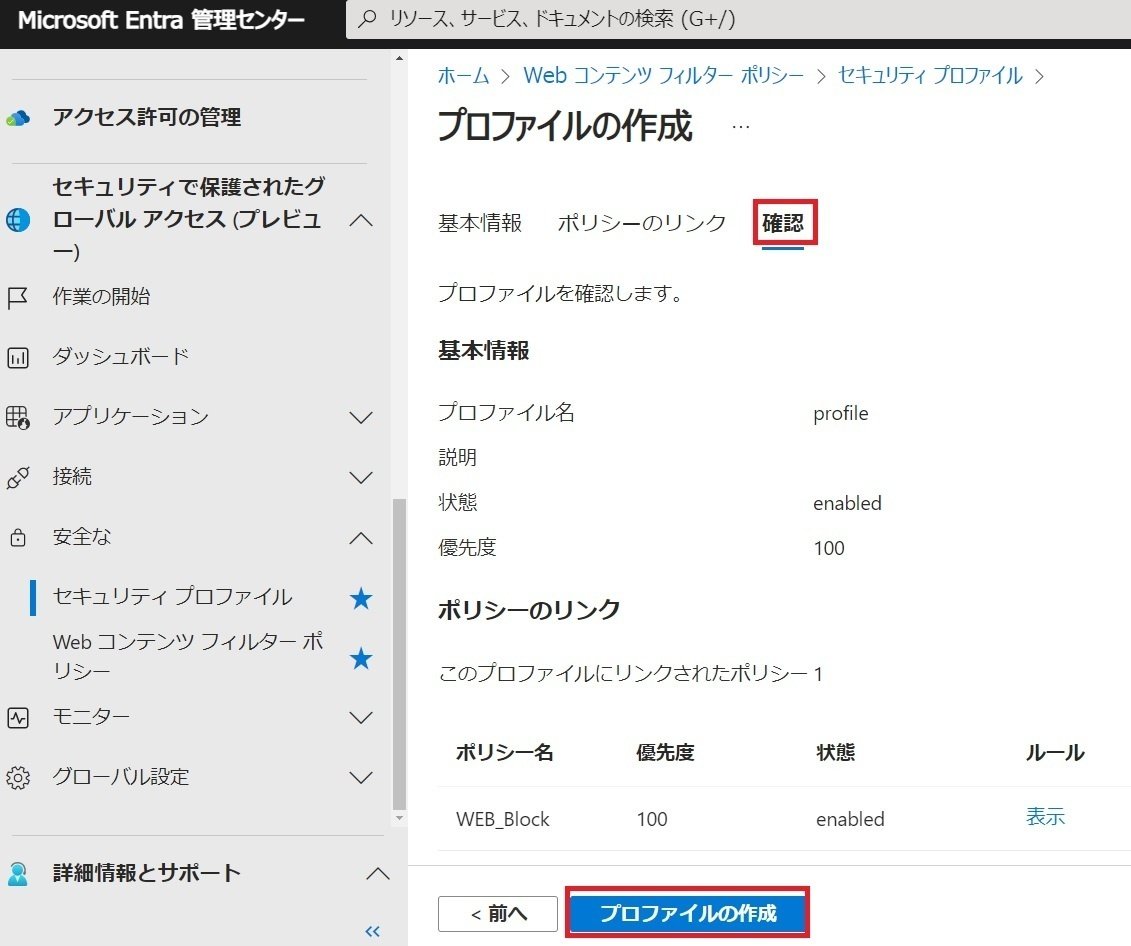The height and width of the screenshot is (946, 1131).
Task: Click the プロファイルの作成 button
Action: (x=688, y=913)
